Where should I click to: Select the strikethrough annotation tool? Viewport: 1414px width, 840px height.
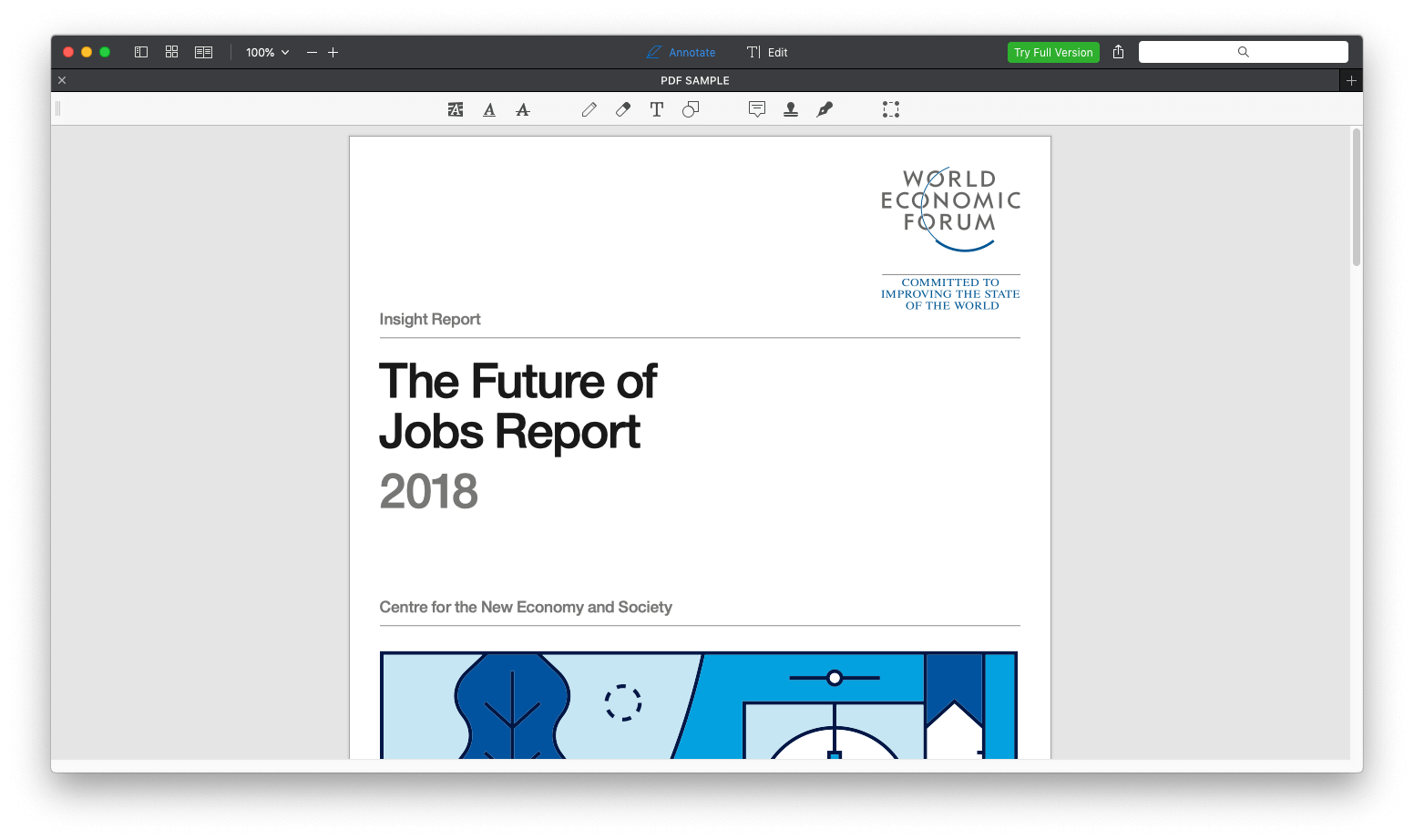coord(522,109)
